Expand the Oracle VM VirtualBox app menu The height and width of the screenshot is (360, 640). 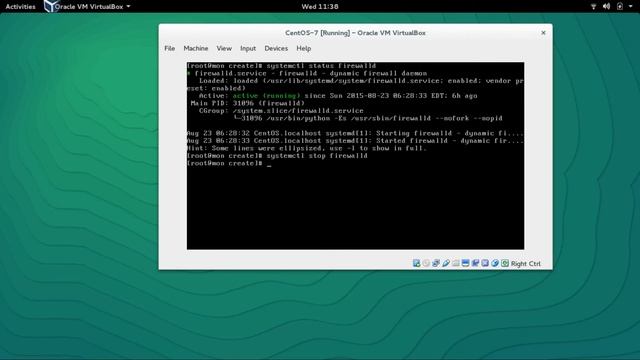pos(92,7)
